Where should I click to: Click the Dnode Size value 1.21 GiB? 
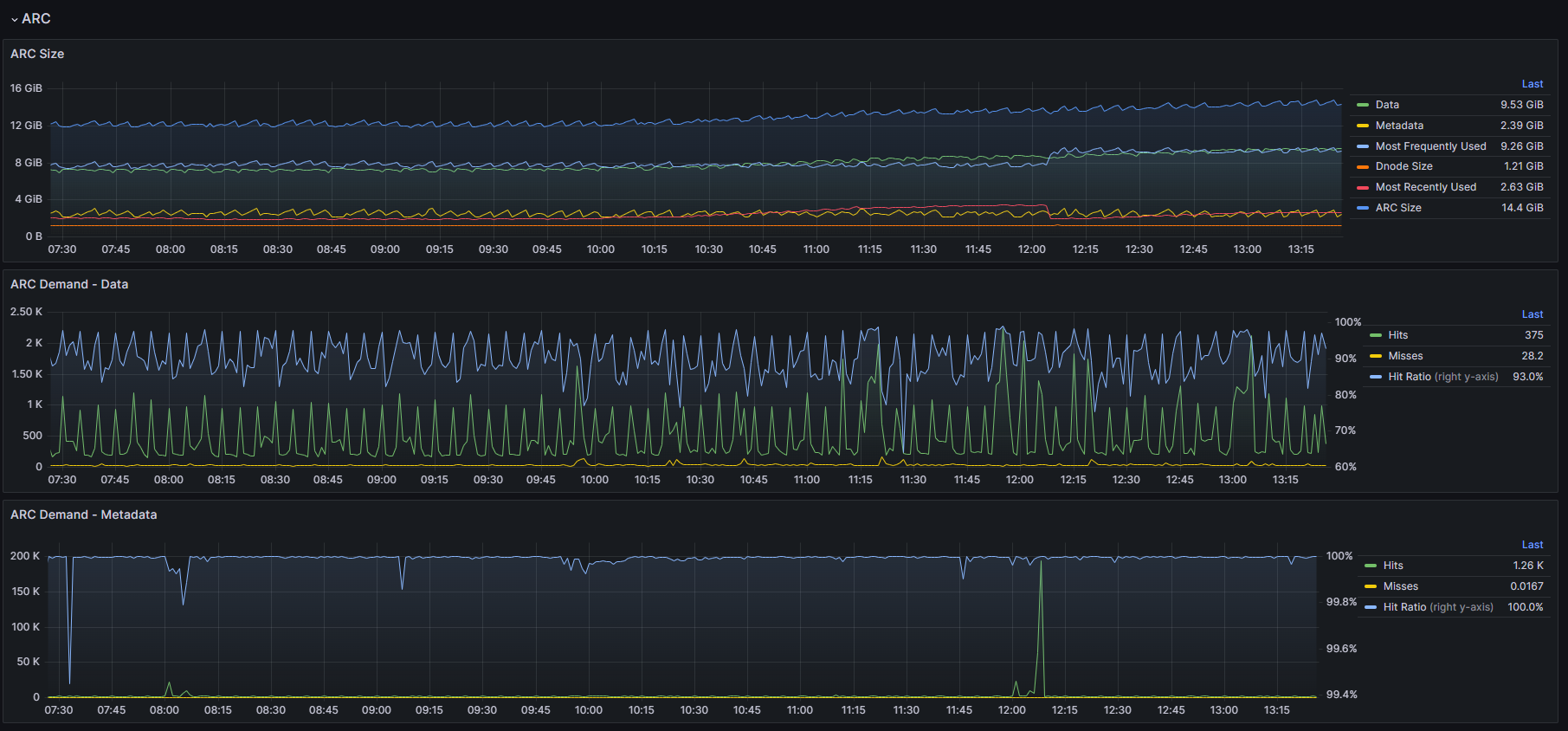[x=1524, y=166]
